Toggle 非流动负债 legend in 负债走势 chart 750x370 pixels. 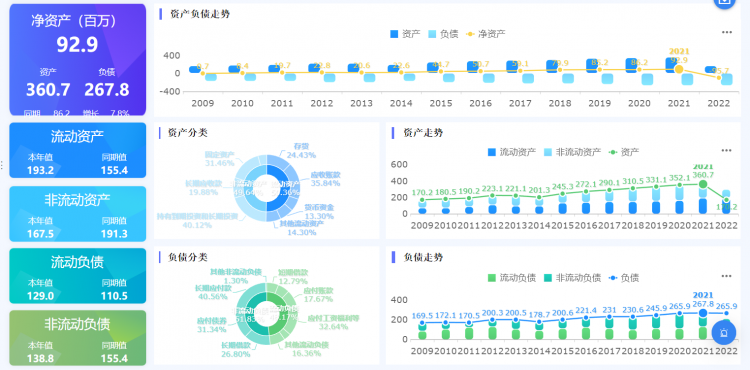(x=573, y=278)
